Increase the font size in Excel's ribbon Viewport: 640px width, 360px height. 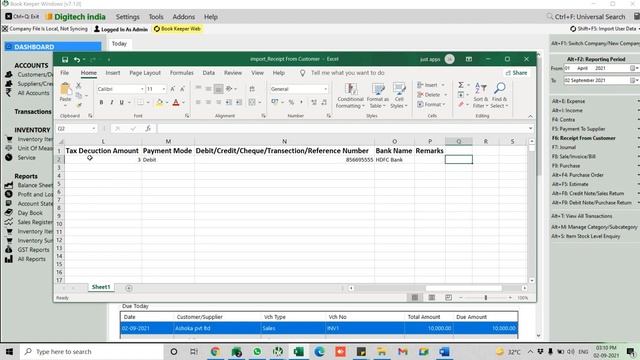173,89
